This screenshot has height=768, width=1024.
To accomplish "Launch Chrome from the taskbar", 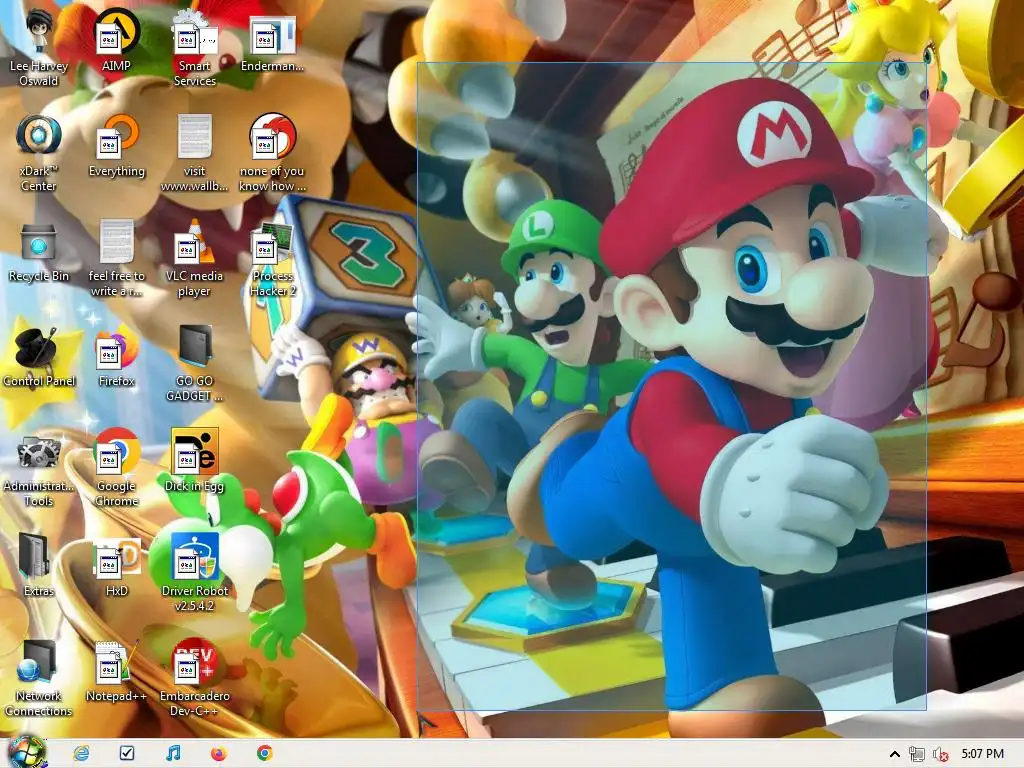I will [x=264, y=754].
